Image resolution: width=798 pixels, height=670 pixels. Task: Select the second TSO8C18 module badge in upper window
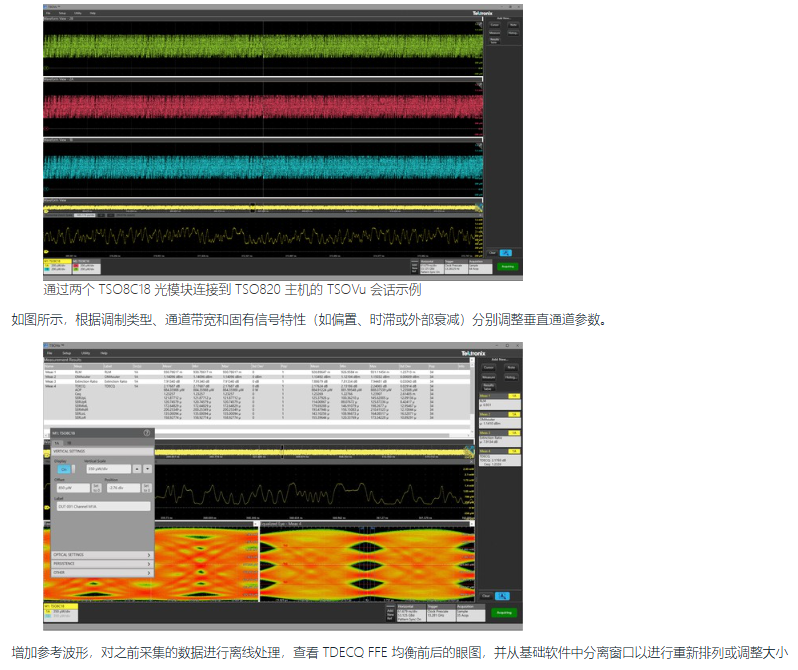87,266
